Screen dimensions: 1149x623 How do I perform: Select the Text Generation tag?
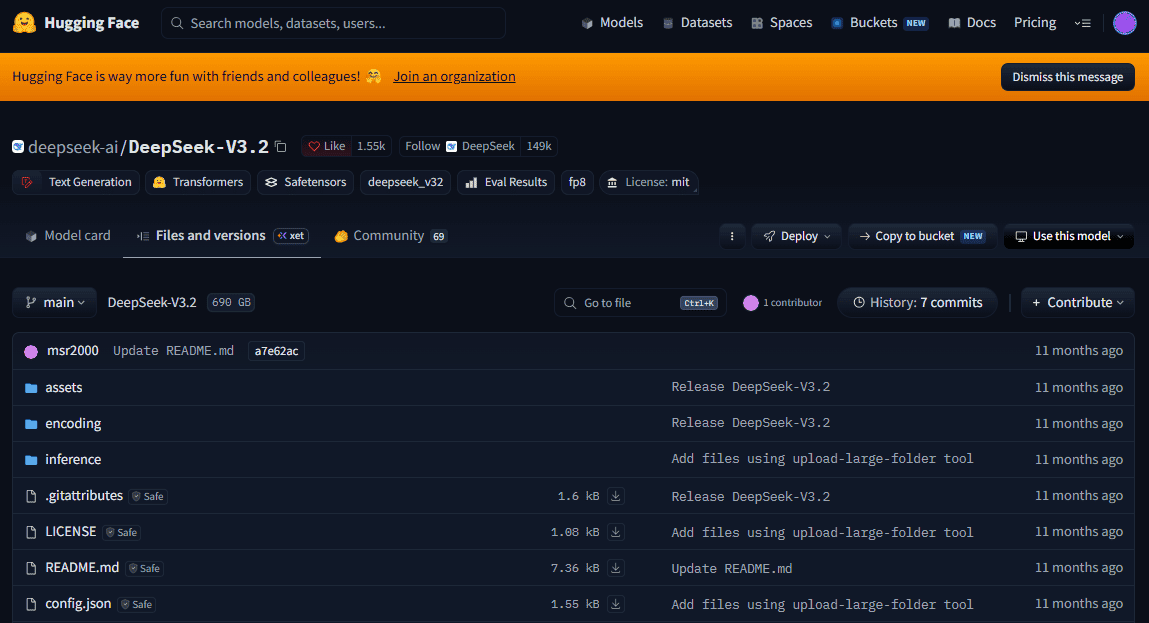click(76, 182)
